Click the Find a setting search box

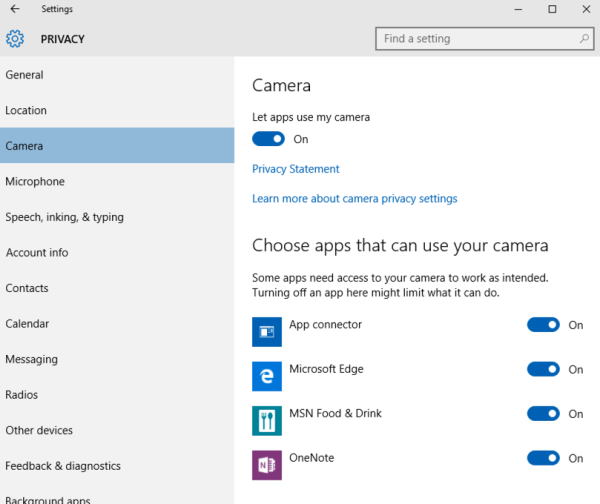(x=484, y=38)
